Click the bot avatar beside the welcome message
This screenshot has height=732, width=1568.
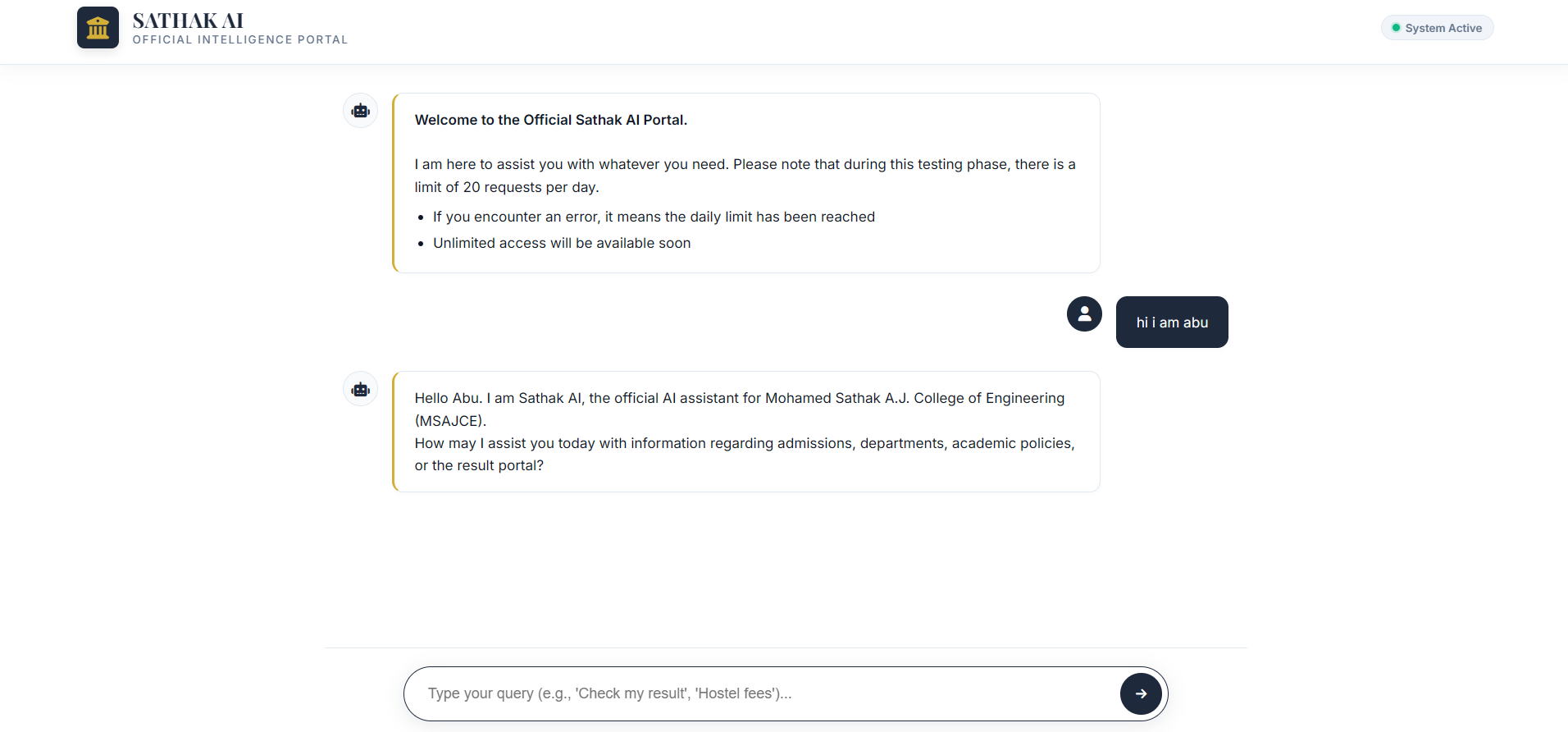[360, 110]
